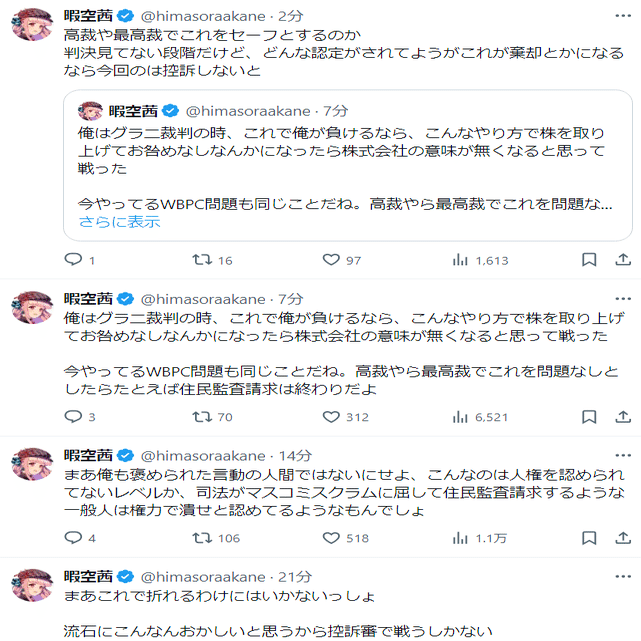Viewport: 641px width, 641px height.
Task: Bookmark the first tweet
Action: coord(587,260)
